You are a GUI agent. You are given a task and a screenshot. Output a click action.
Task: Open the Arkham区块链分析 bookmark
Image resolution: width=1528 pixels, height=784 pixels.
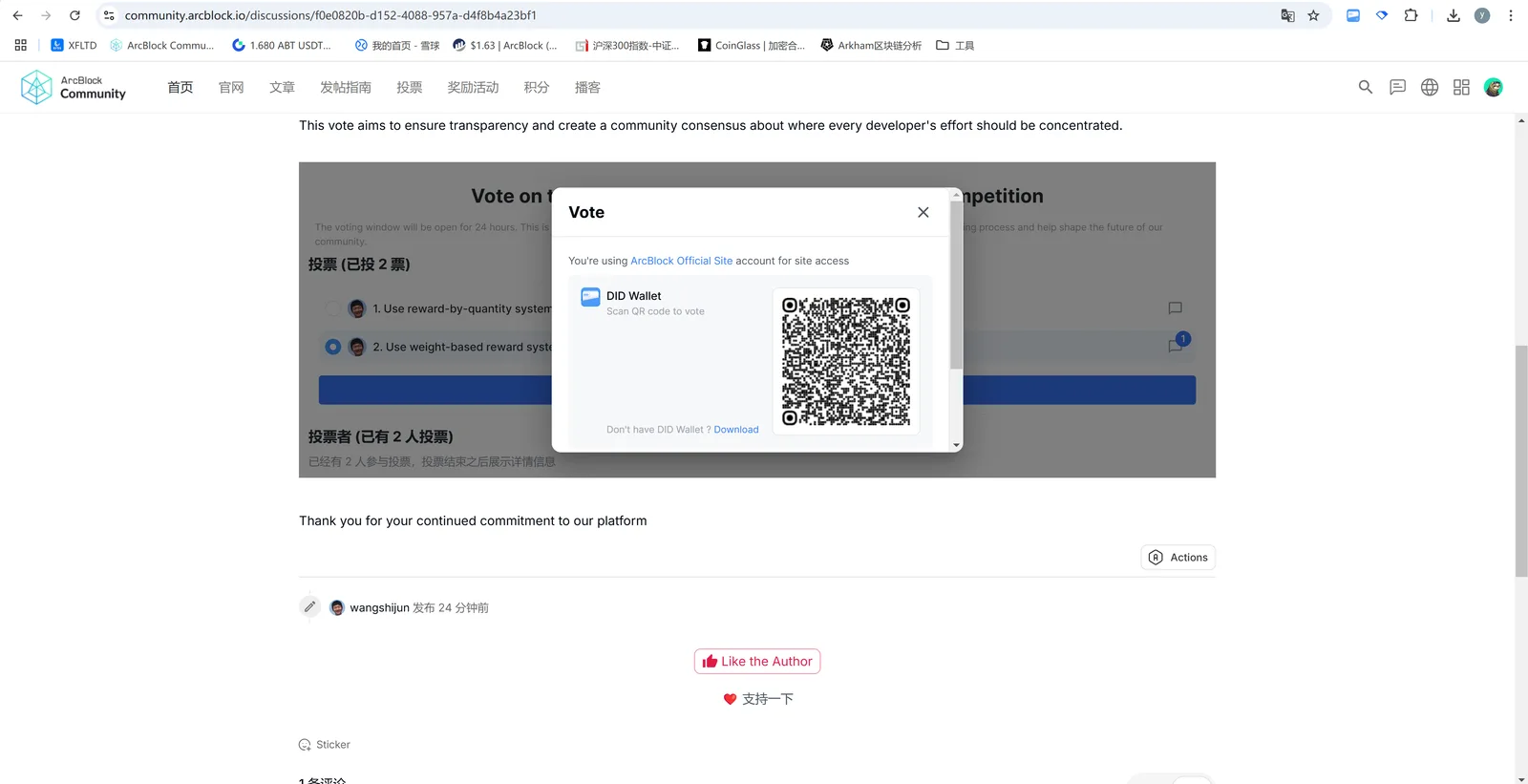pyautogui.click(x=871, y=45)
